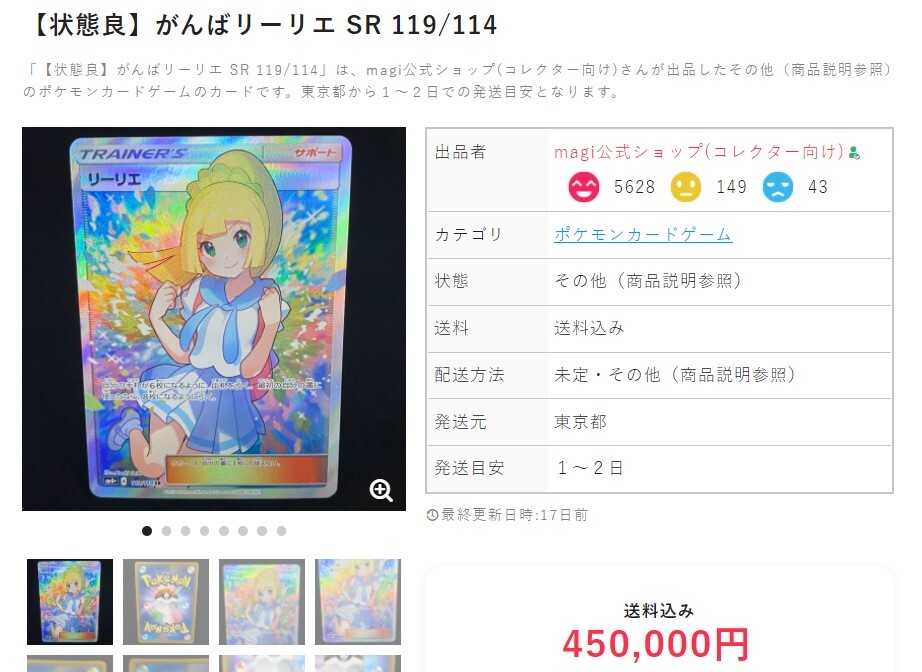Image resolution: width=922 pixels, height=672 pixels.
Task: Click the main リーリエ card image
Action: (x=214, y=319)
